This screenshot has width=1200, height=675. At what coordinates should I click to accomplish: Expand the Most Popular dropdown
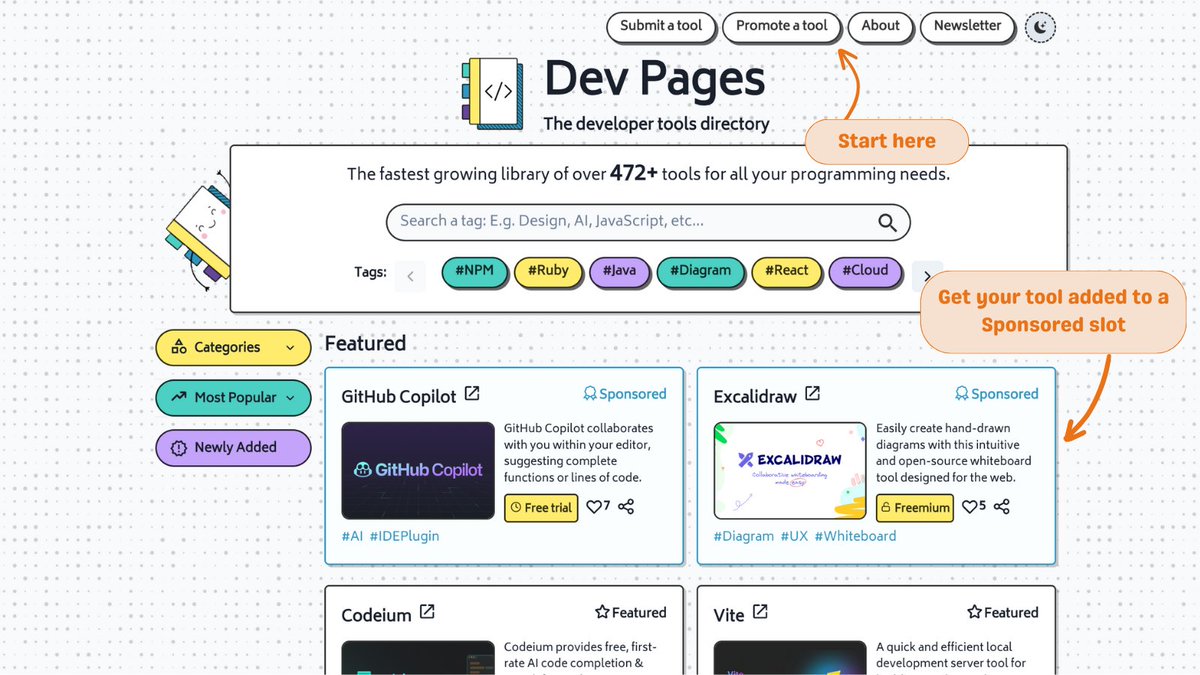click(233, 398)
